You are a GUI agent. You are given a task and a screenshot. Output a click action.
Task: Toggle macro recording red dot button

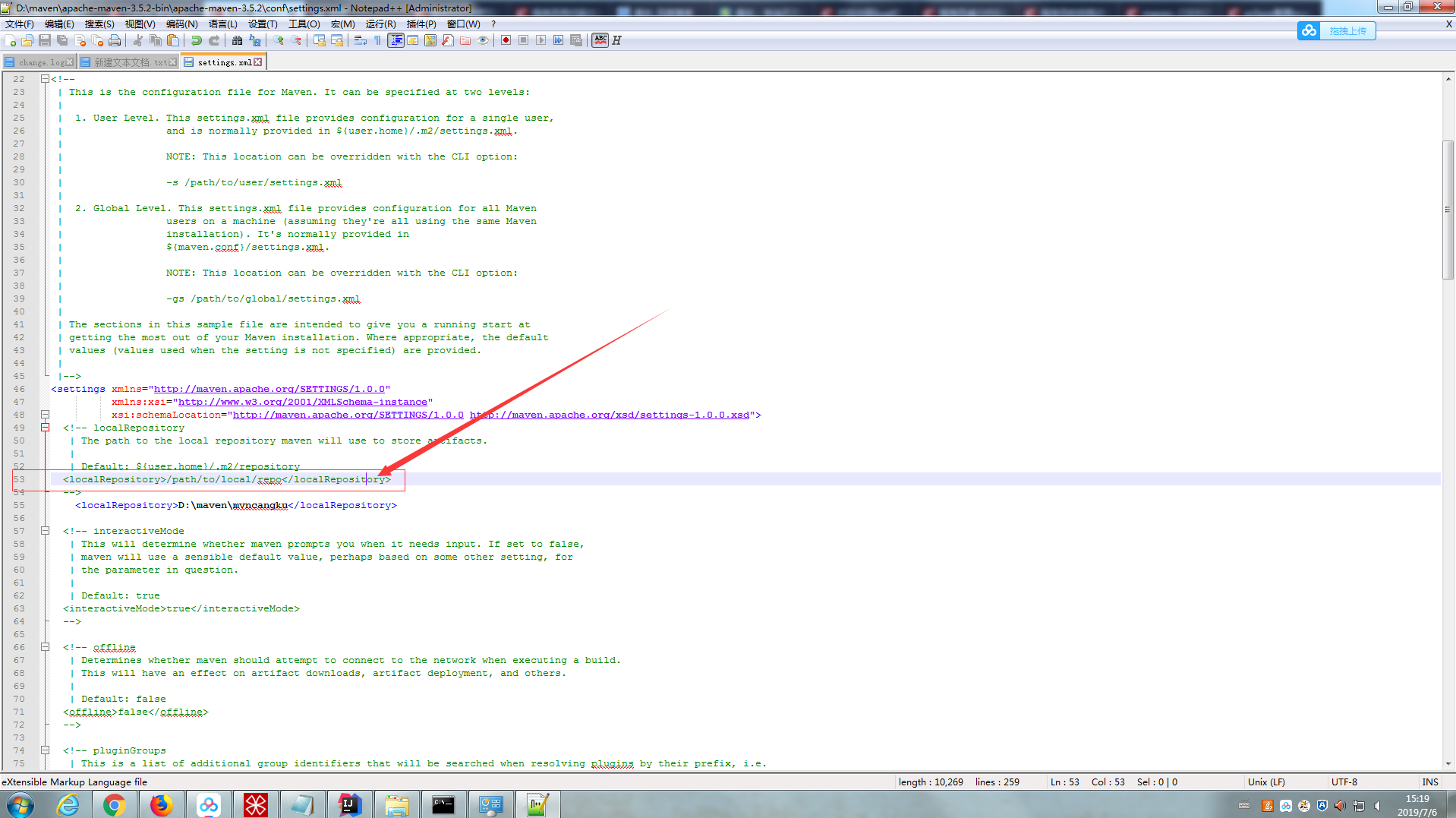[x=506, y=40]
